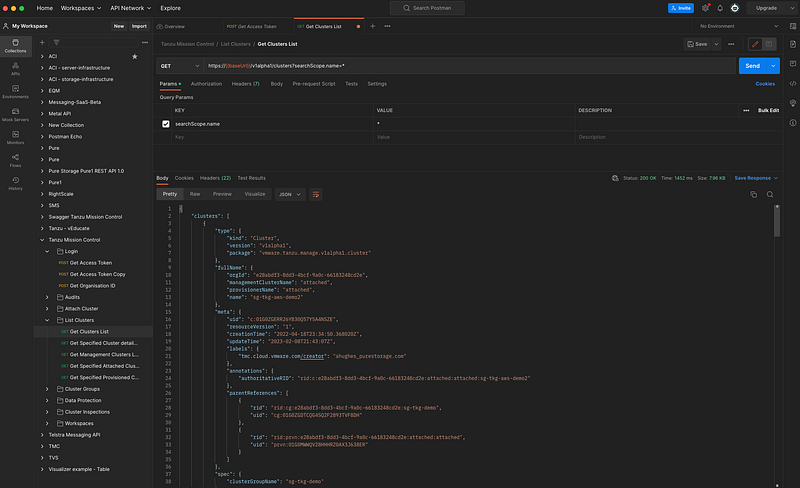Click the blue Send button
This screenshot has height=488, width=800.
click(753, 66)
